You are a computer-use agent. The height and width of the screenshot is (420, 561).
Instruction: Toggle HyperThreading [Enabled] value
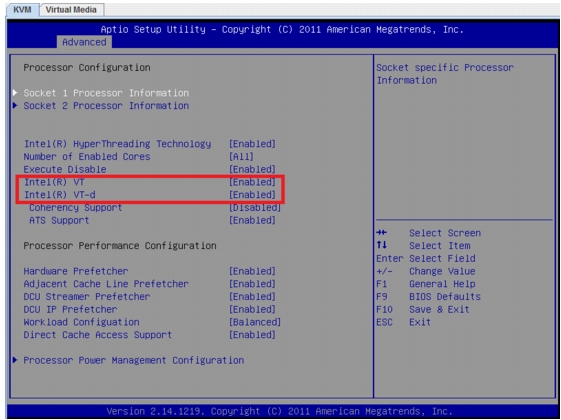pos(252,144)
